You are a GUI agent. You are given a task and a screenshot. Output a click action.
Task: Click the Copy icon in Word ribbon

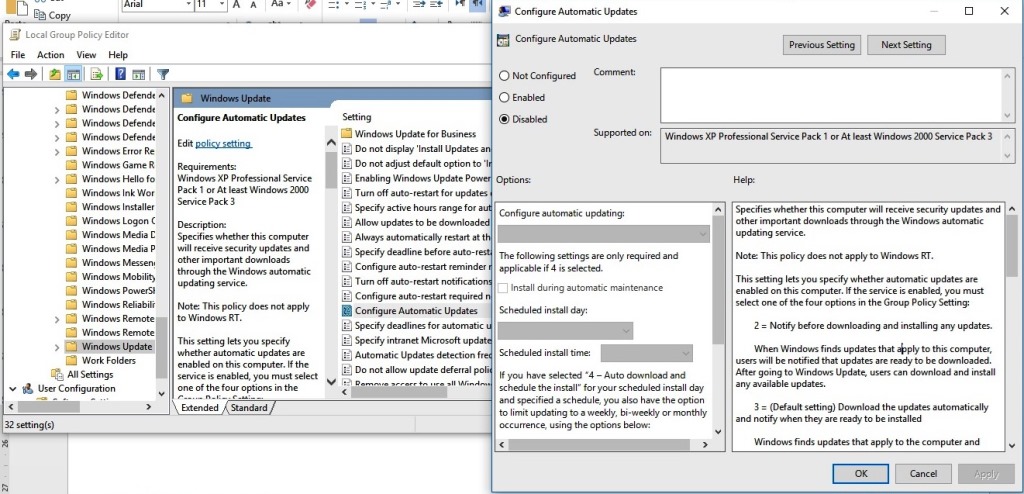(39, 14)
